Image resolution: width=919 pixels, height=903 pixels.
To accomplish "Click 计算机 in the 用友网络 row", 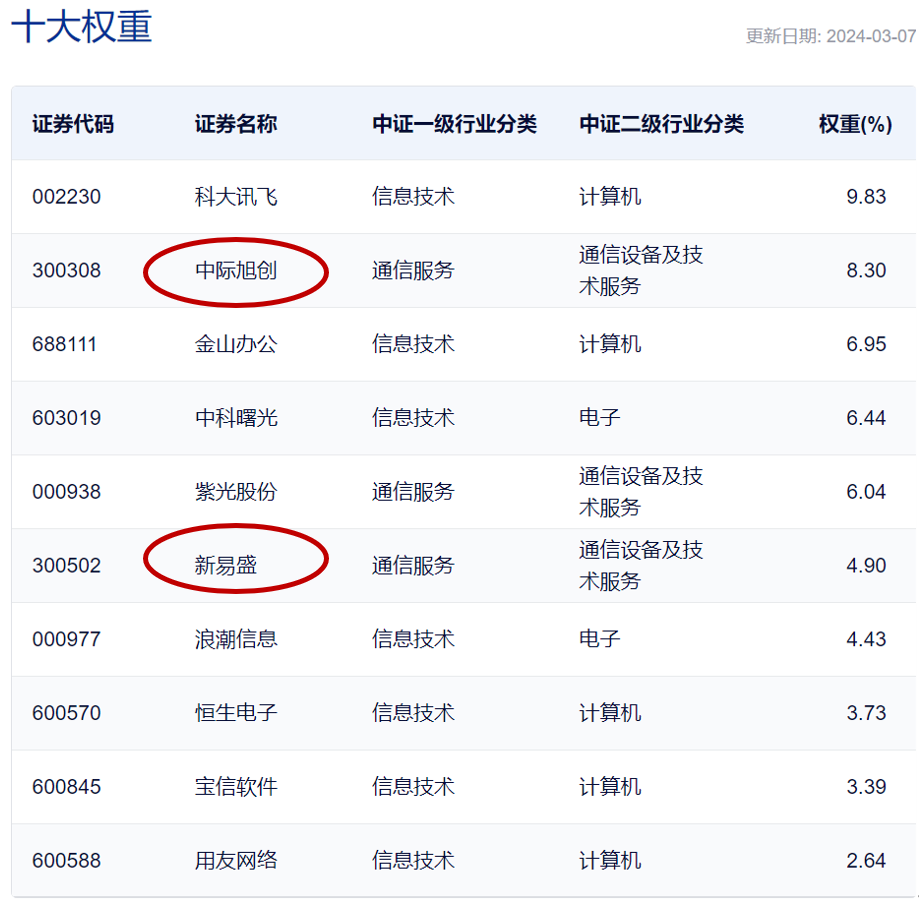I will [610, 861].
